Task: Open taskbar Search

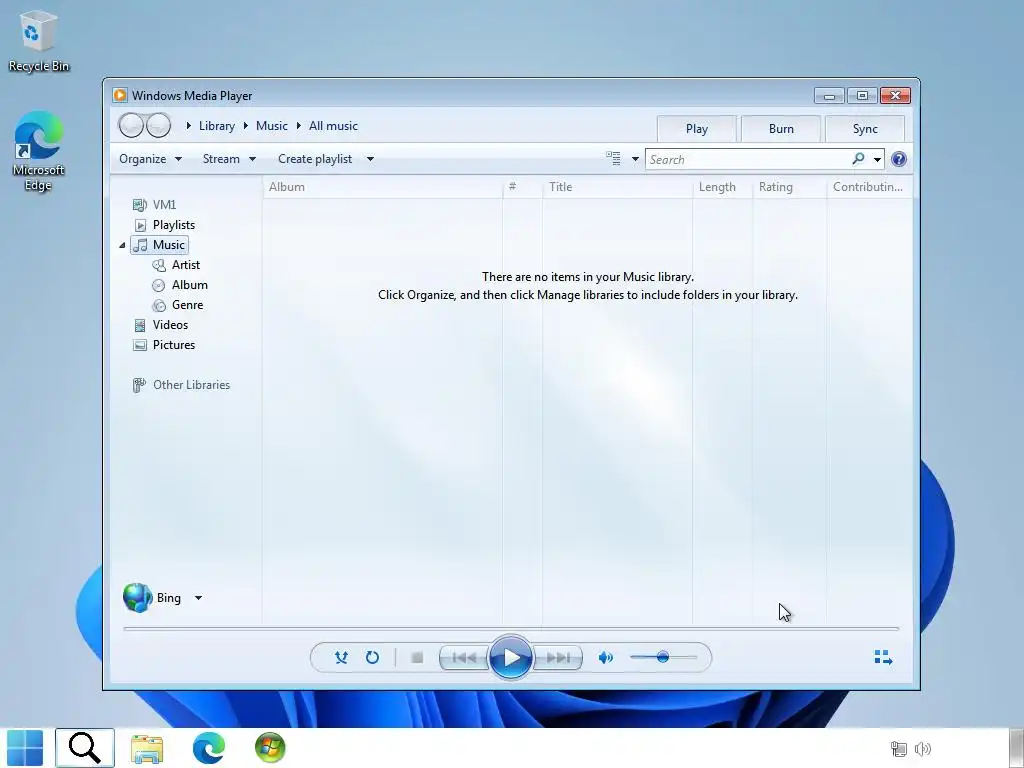Action: 85,748
